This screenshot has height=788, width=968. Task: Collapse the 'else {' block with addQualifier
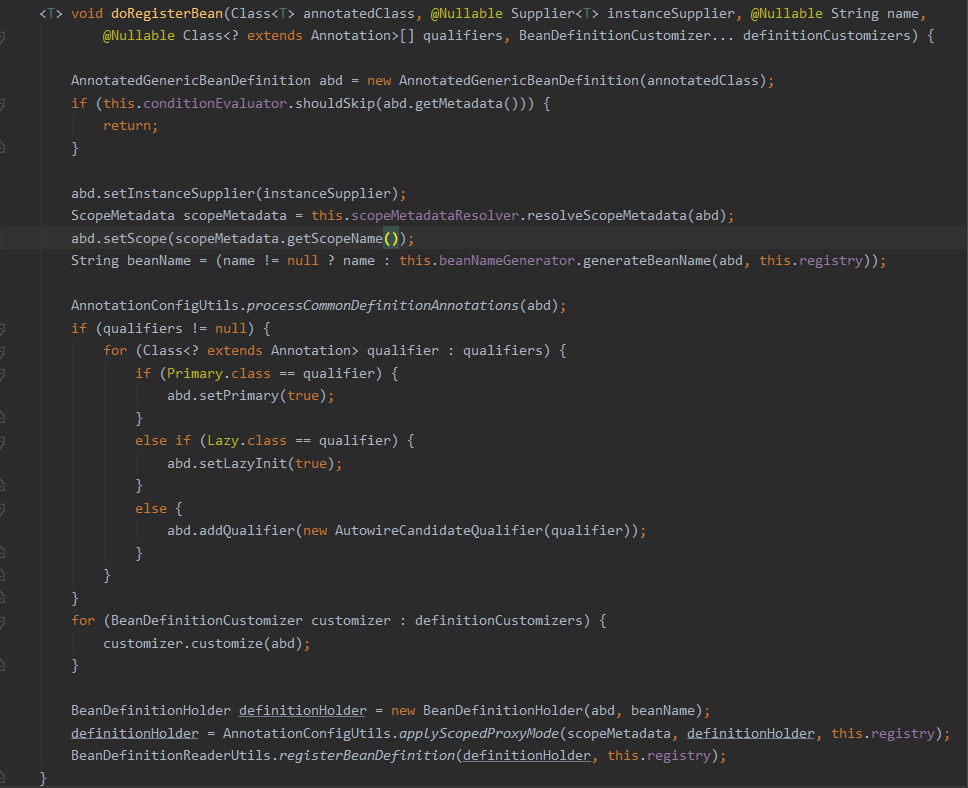point(2,508)
